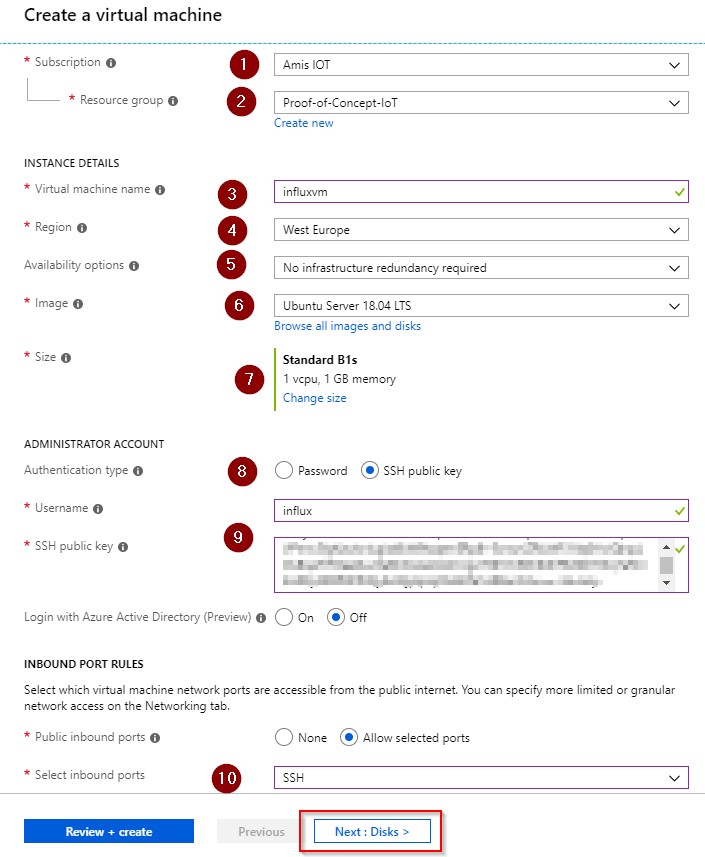This screenshot has width=705, height=857.
Task: Click the info icon next to Size
Action: (x=67, y=357)
